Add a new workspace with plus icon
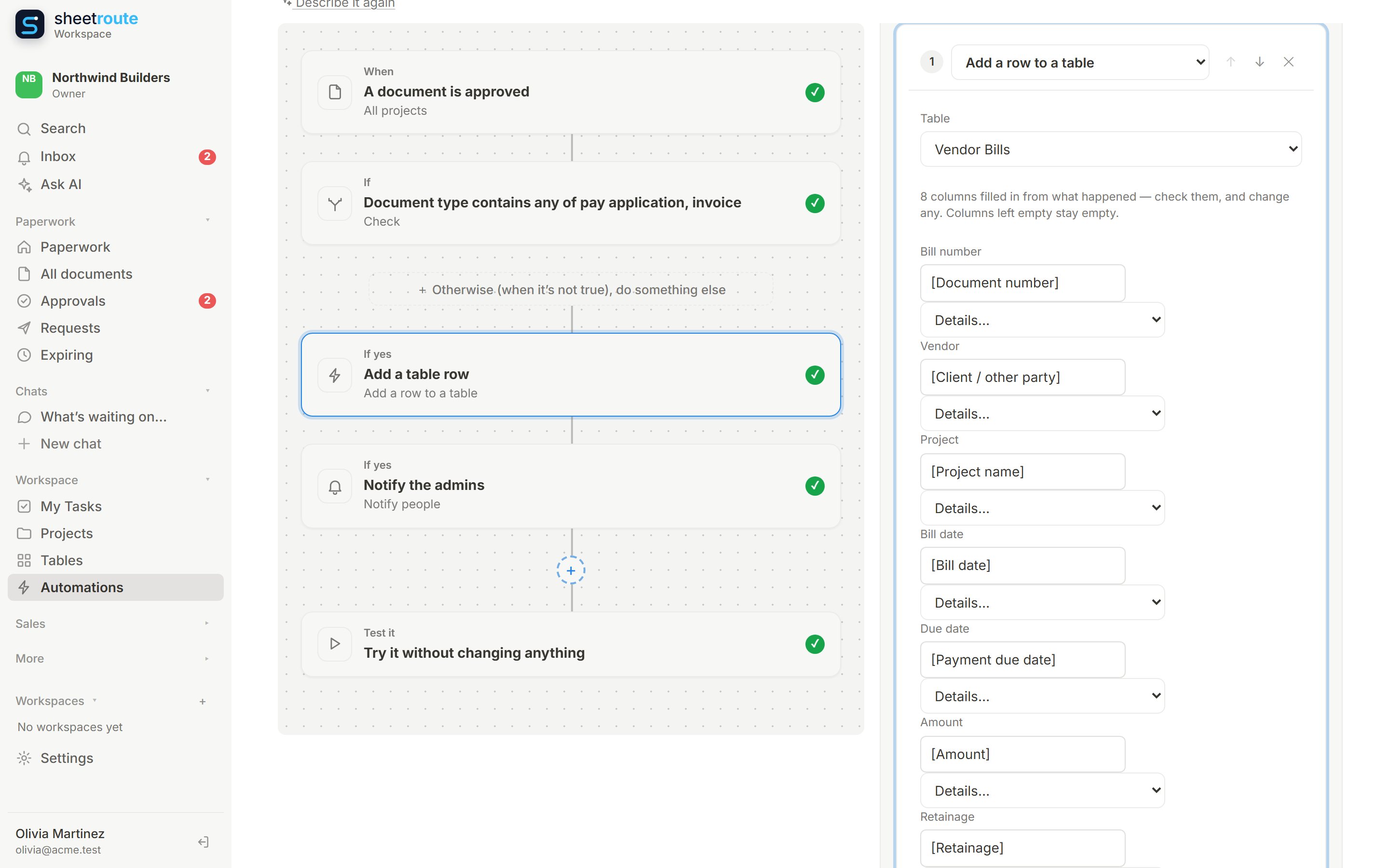1389x868 pixels. click(x=203, y=702)
